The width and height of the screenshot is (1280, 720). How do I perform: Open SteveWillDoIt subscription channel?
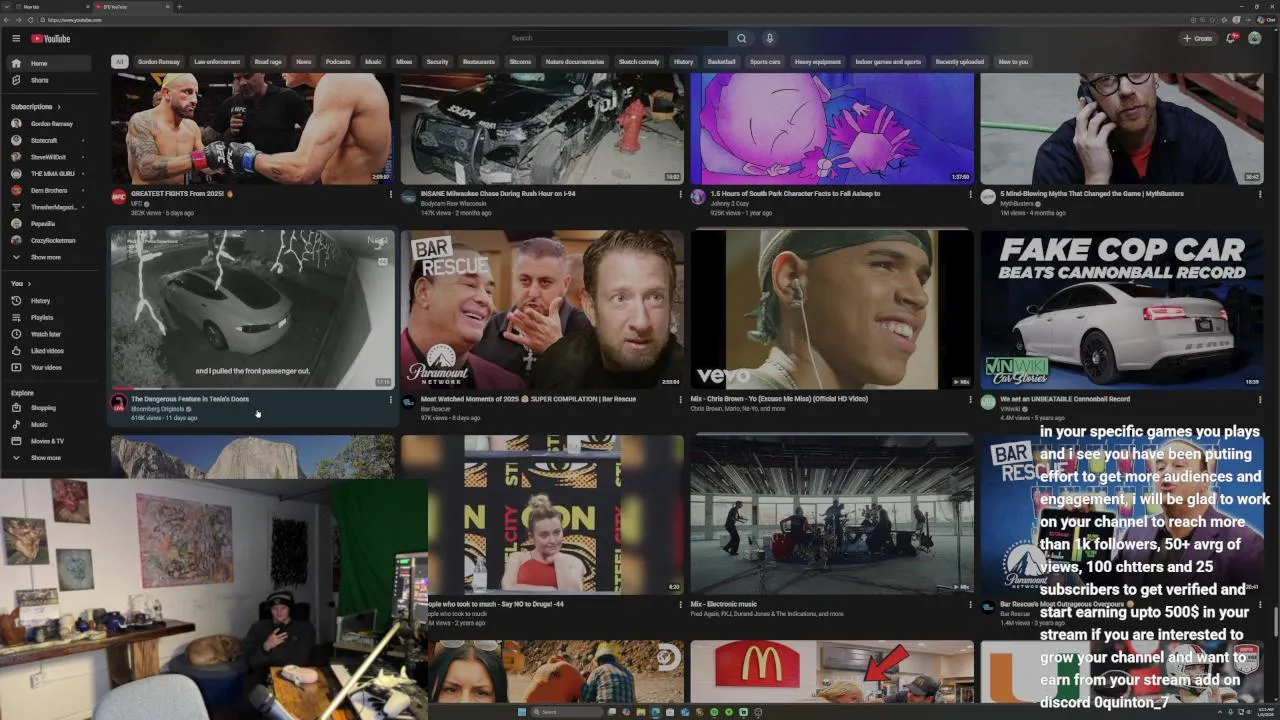(x=50, y=157)
